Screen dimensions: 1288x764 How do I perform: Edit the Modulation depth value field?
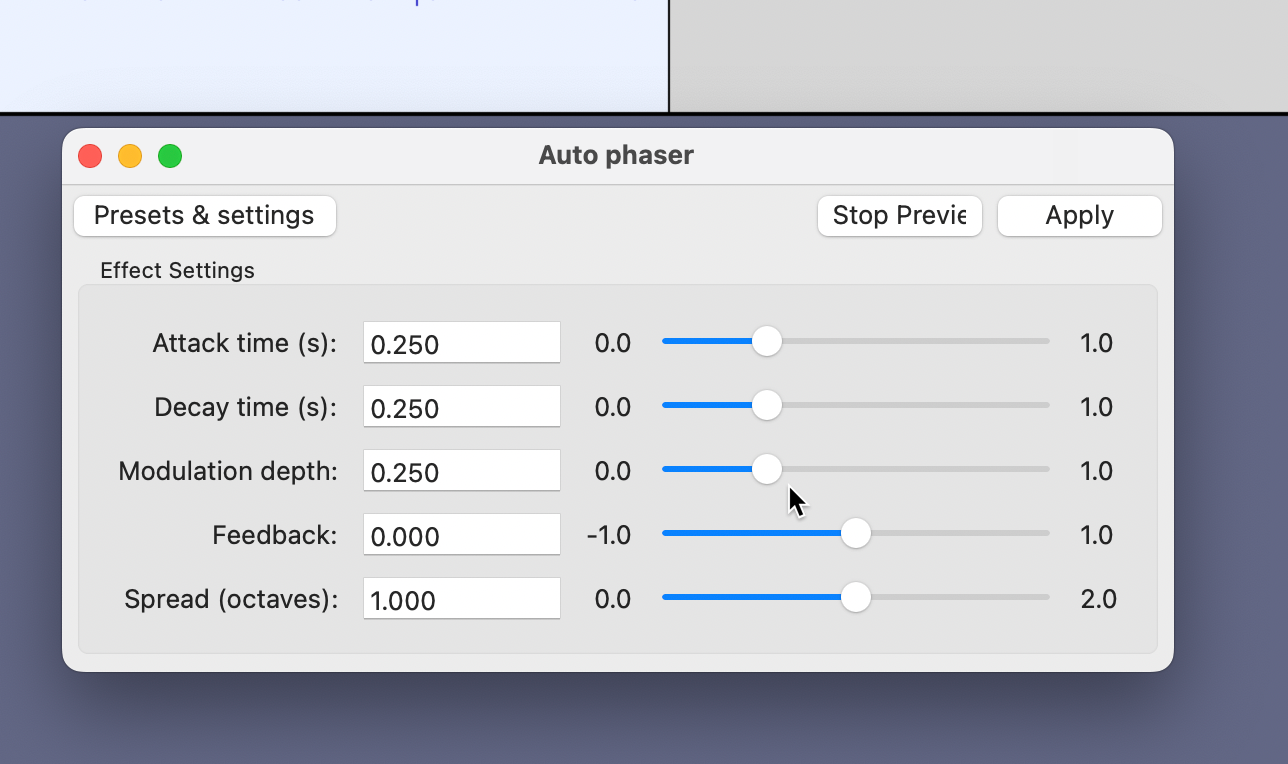pos(461,470)
